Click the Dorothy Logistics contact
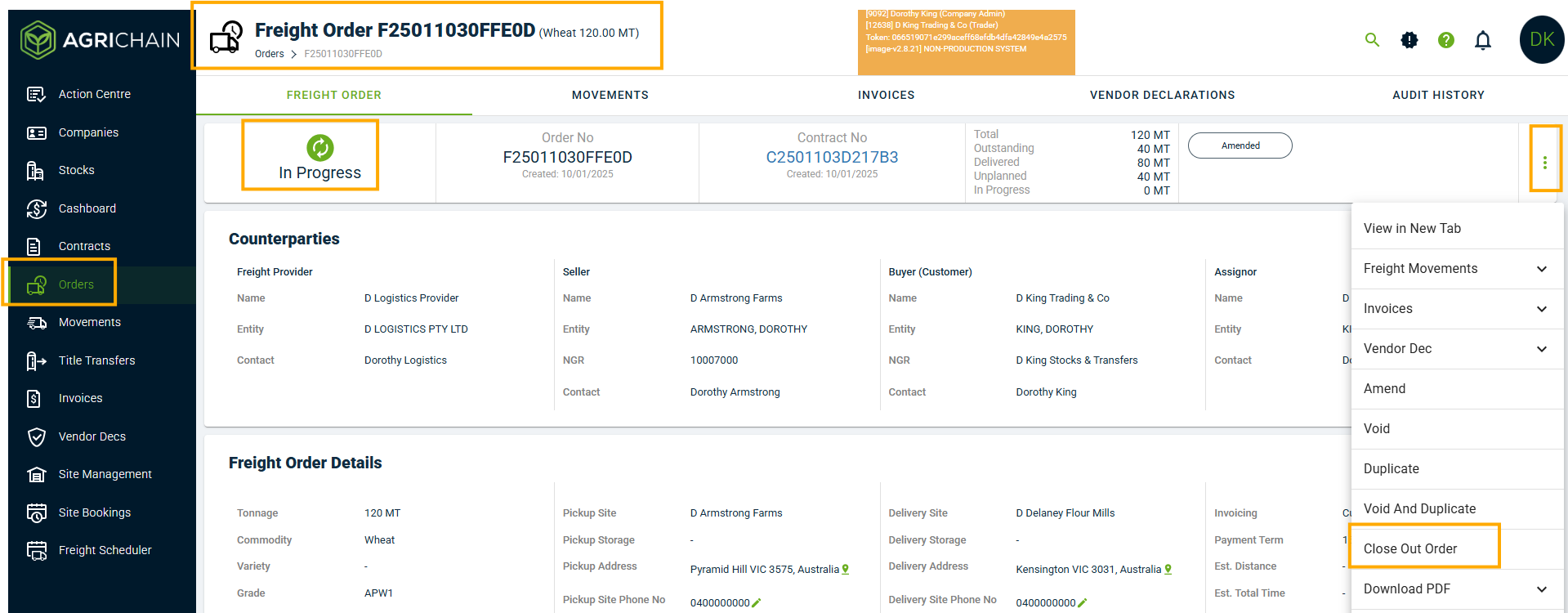 coord(405,360)
